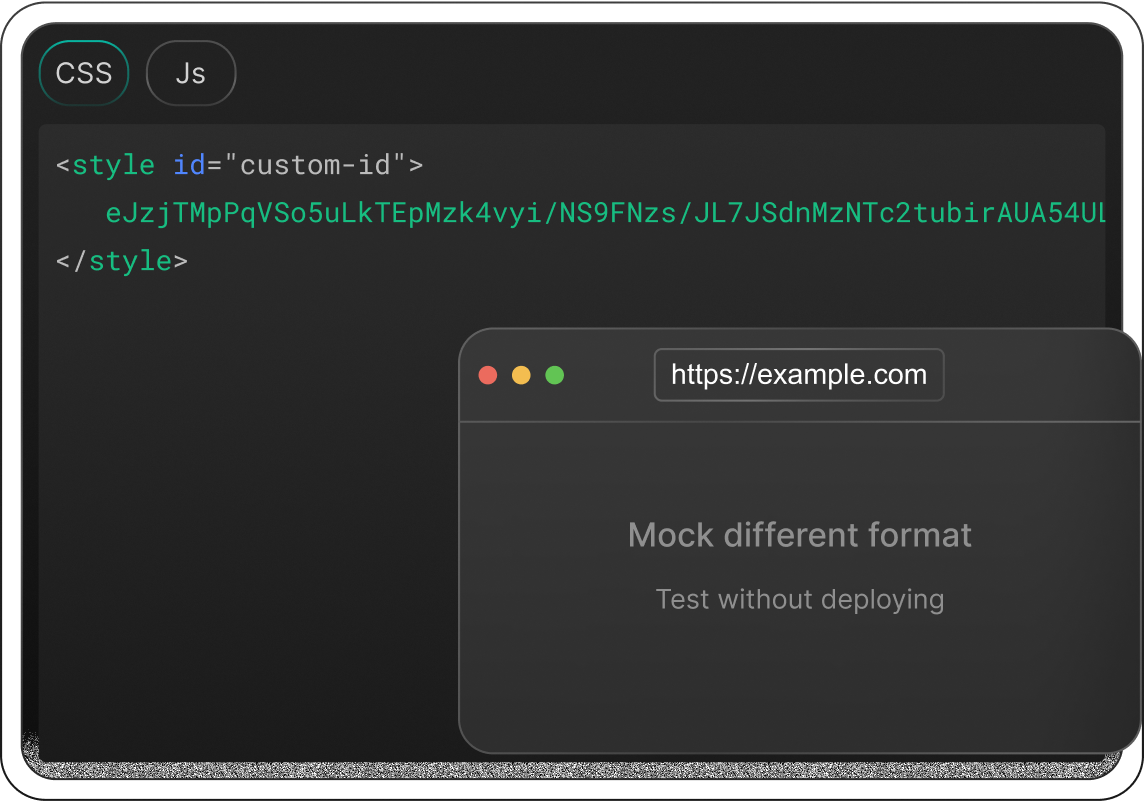Click the red close dot in the browser mockup
1144x801 pixels.
[487, 375]
